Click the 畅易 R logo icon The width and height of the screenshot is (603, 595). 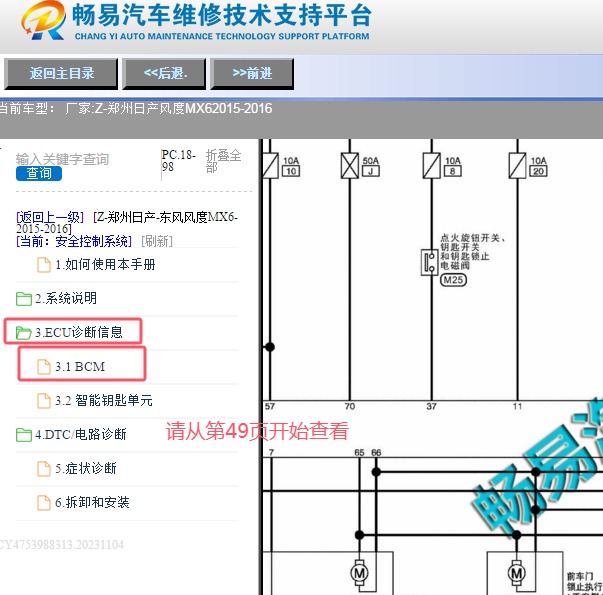point(43,20)
